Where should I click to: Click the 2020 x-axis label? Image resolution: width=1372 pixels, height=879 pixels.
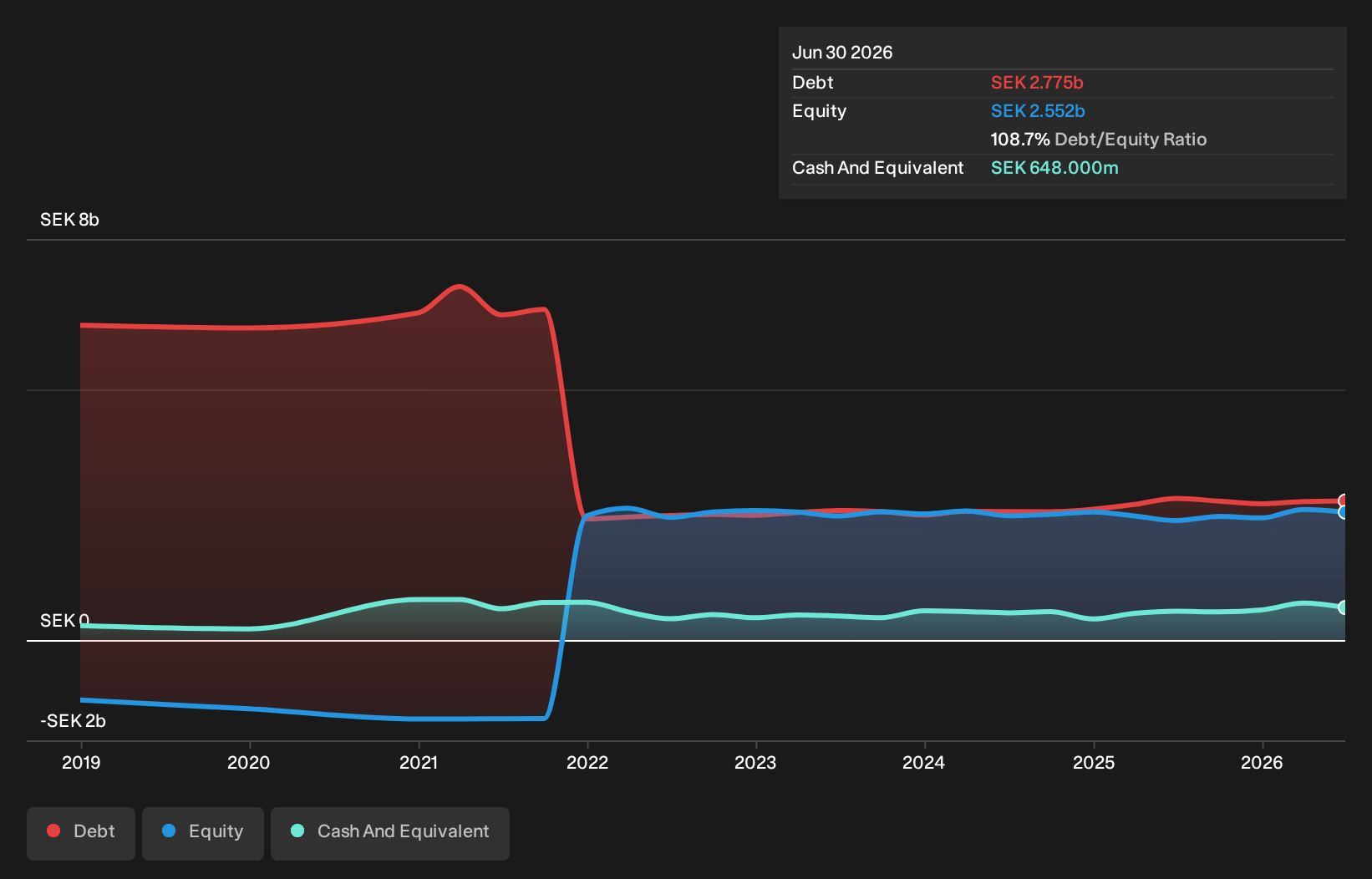coord(249,763)
